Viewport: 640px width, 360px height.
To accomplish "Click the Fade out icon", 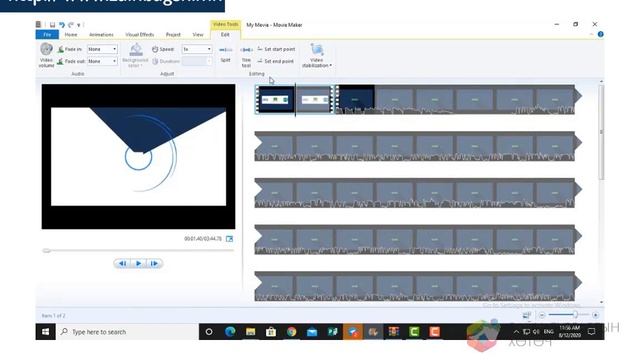I will (x=61, y=61).
